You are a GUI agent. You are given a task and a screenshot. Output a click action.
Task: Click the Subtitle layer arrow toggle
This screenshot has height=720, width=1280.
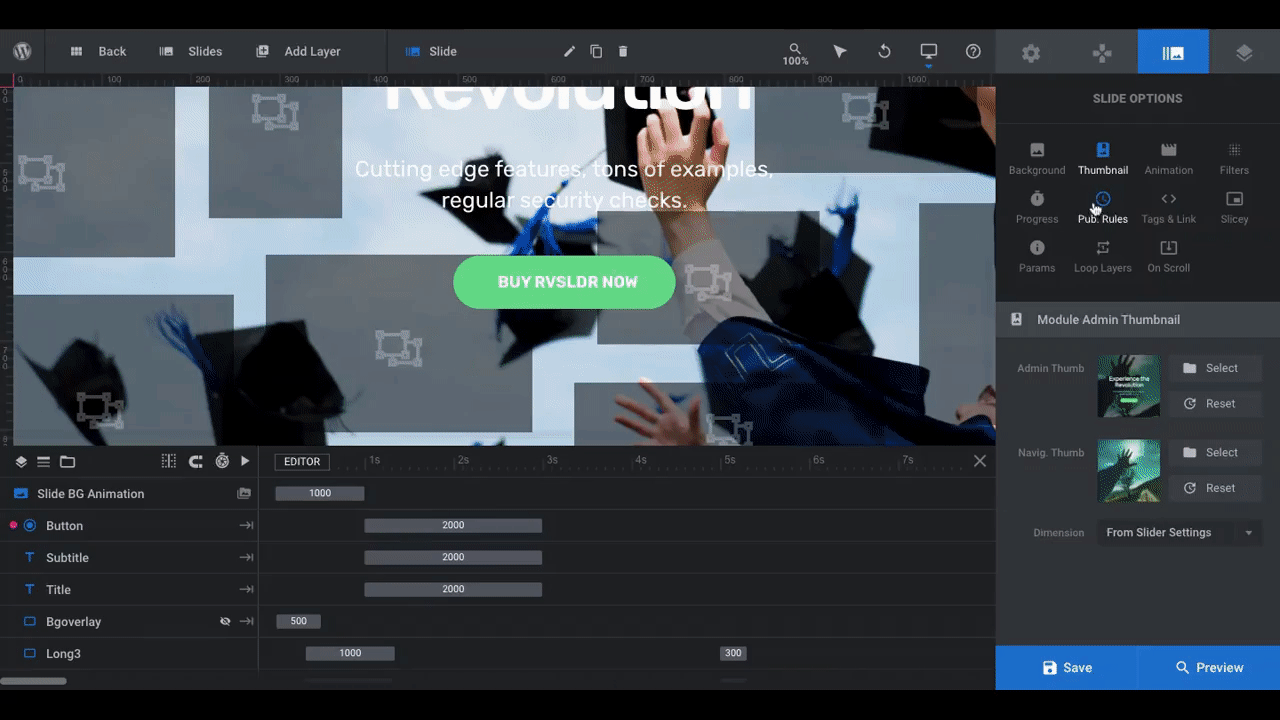coord(246,557)
